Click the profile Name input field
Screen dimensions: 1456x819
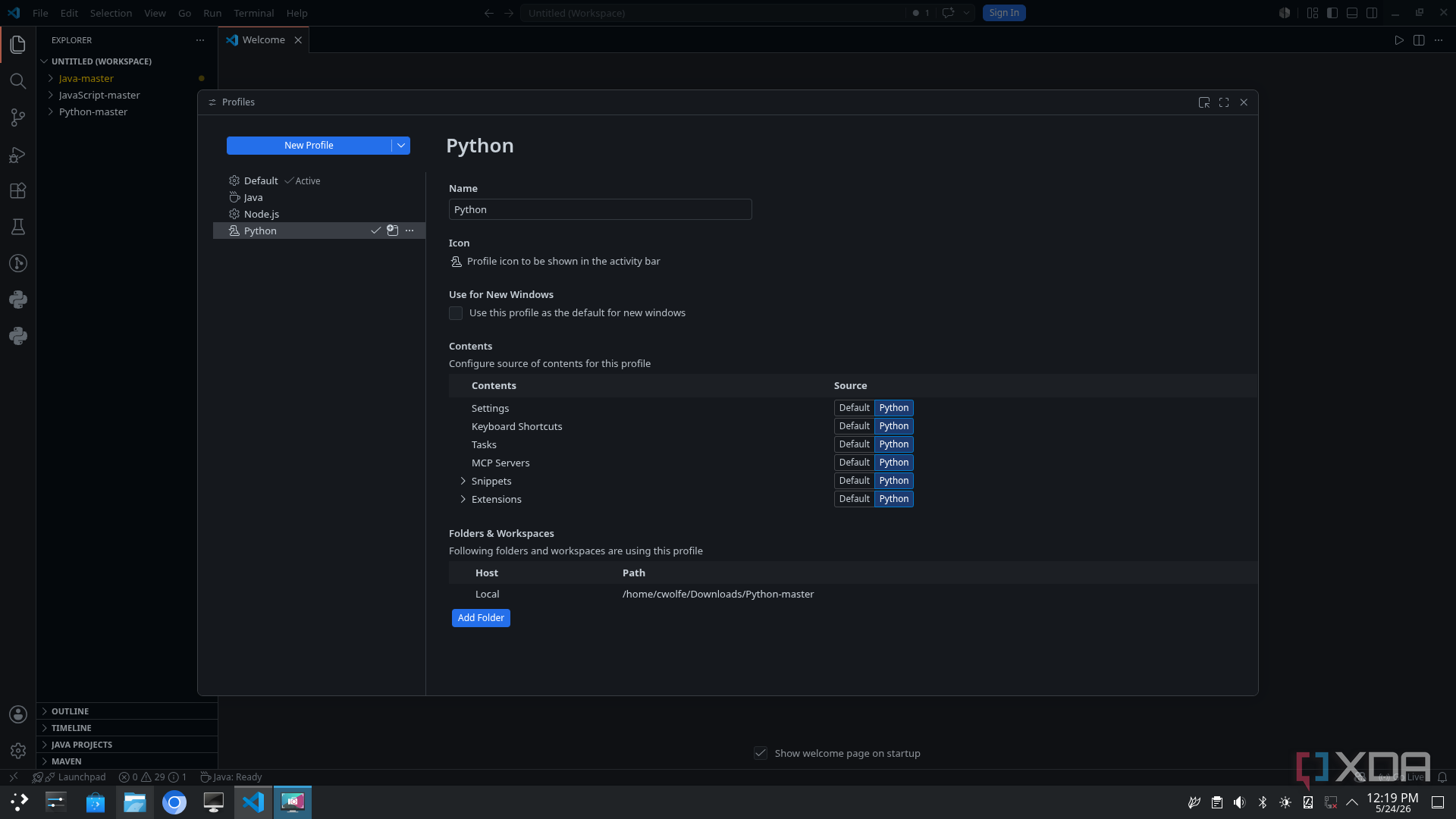pos(600,209)
